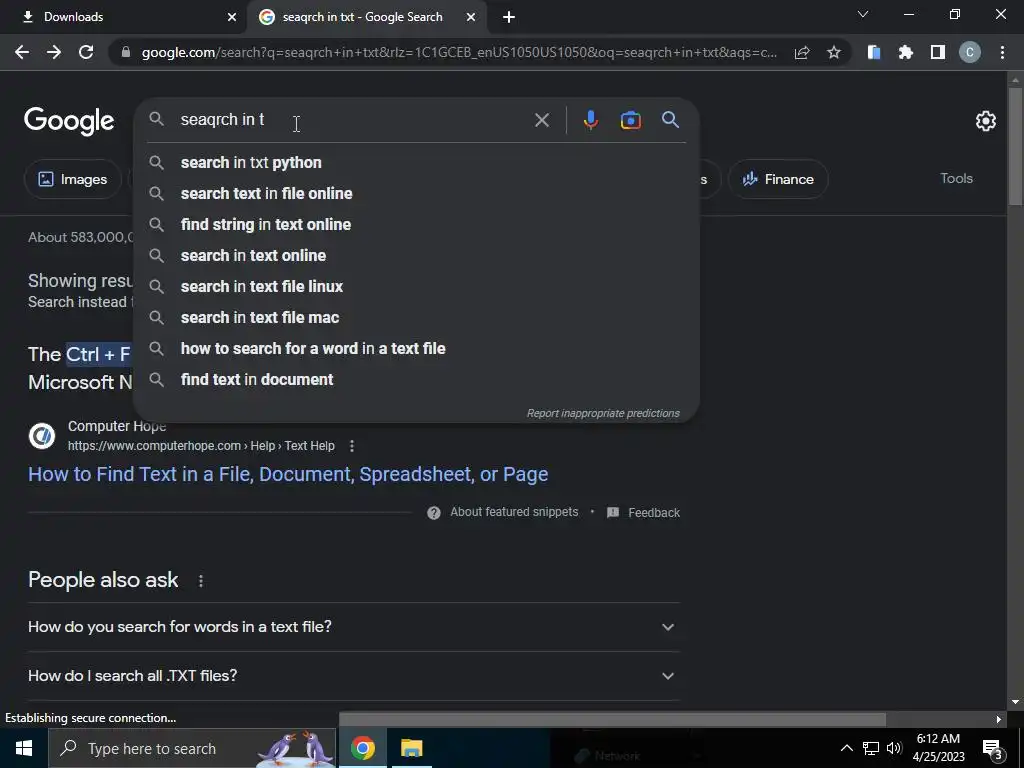The image size is (1024, 768).
Task: Click the Windows 'Type here to search' box
Action: coord(191,748)
